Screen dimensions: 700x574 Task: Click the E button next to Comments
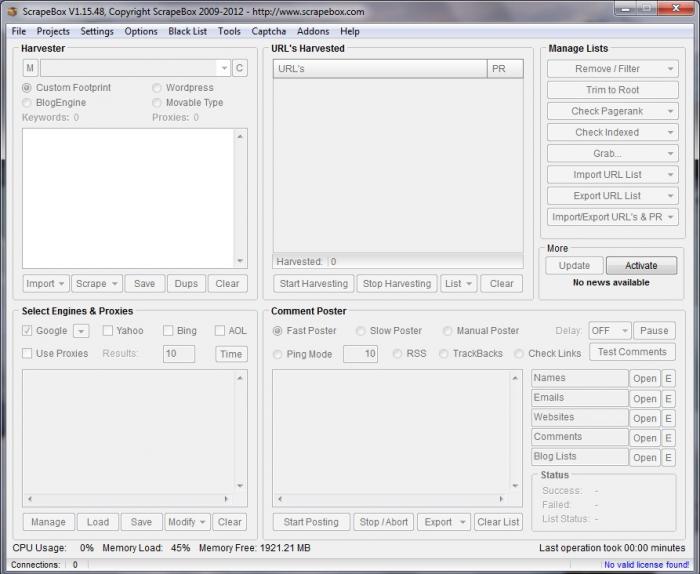click(668, 438)
